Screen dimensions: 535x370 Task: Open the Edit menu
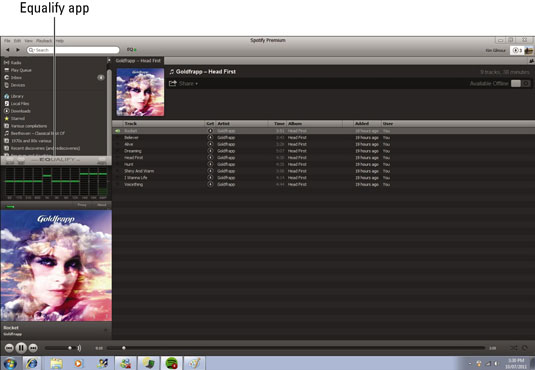17,41
